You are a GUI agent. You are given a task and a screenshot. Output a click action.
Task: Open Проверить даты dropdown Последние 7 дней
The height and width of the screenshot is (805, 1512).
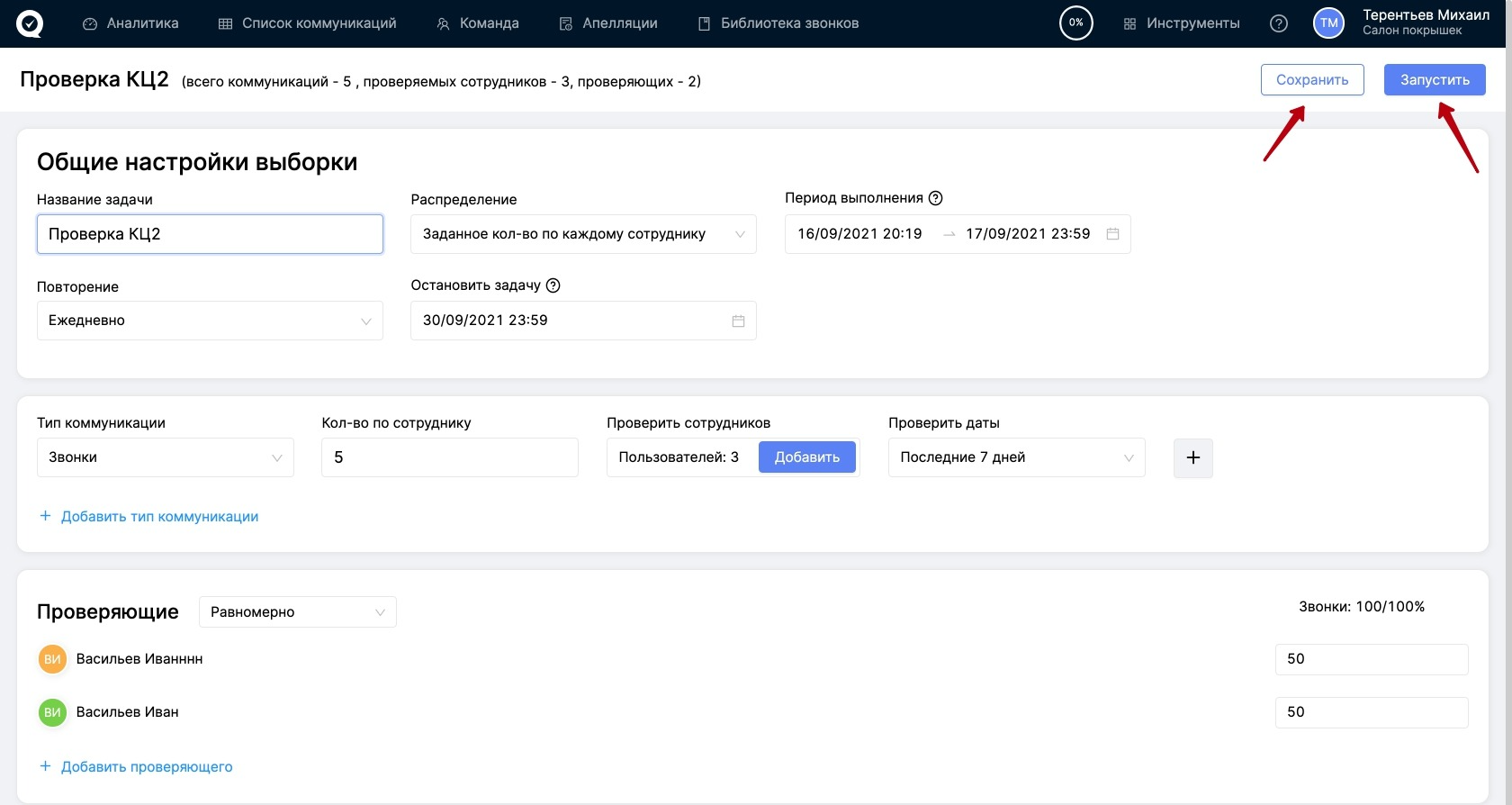coord(1015,457)
